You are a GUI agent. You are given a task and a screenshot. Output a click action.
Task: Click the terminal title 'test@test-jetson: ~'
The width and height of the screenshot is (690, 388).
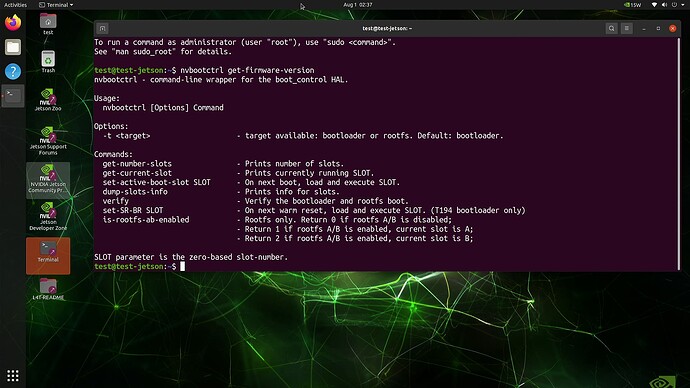tap(387, 29)
